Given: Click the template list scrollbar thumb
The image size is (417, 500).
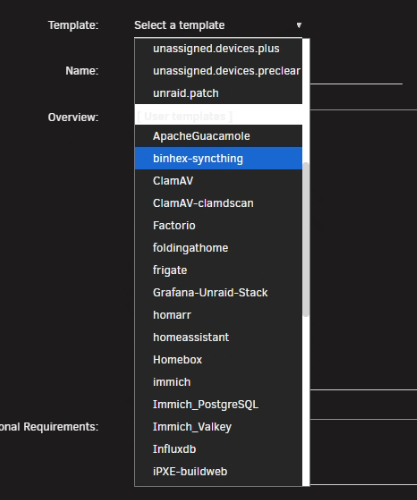Looking at the screenshot, I should (x=306, y=239).
